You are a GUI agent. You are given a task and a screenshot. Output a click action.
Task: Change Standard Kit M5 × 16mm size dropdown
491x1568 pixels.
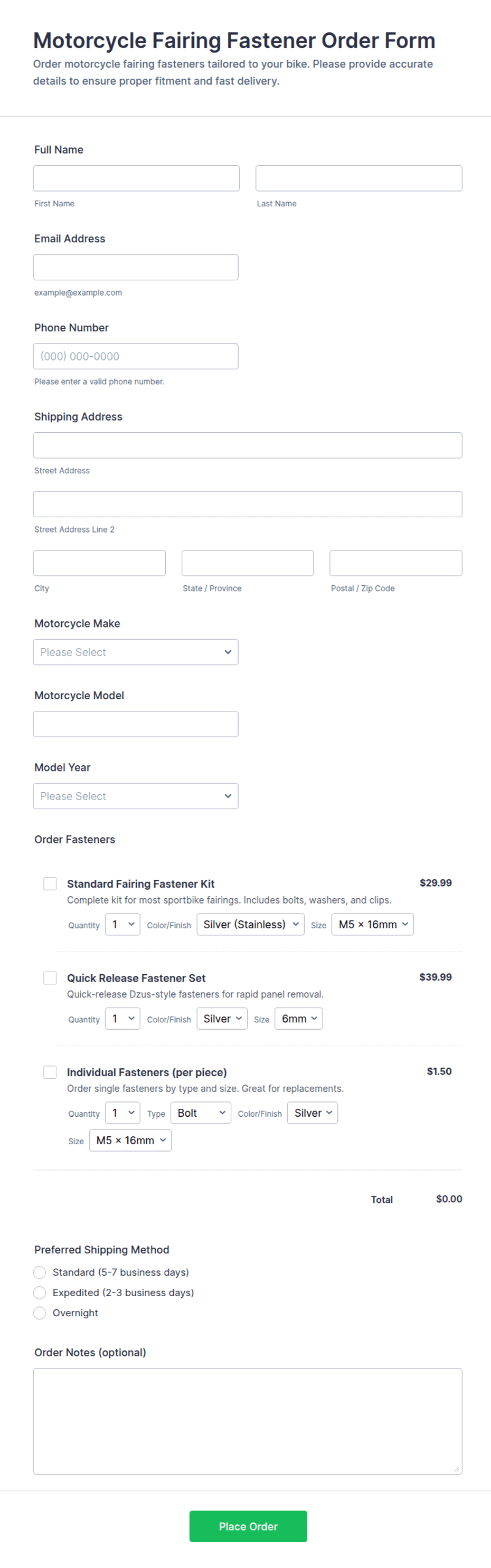372,924
